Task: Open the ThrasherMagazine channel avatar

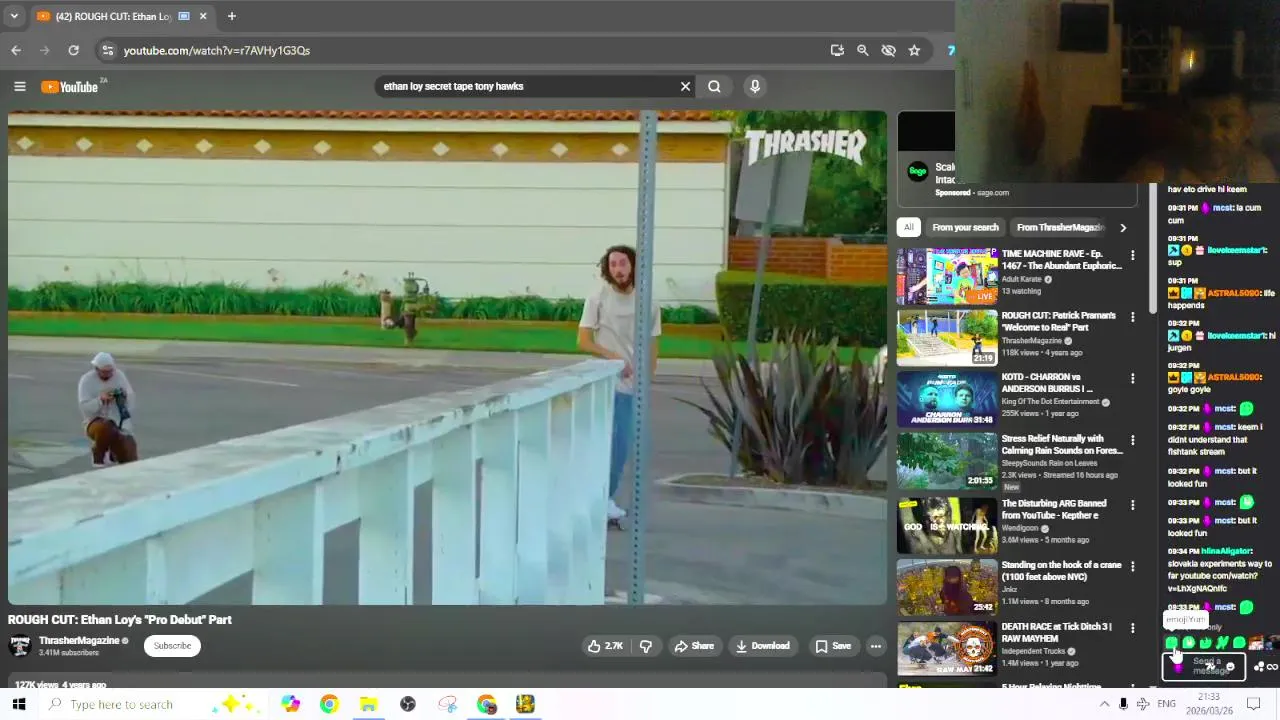Action: (x=19, y=646)
